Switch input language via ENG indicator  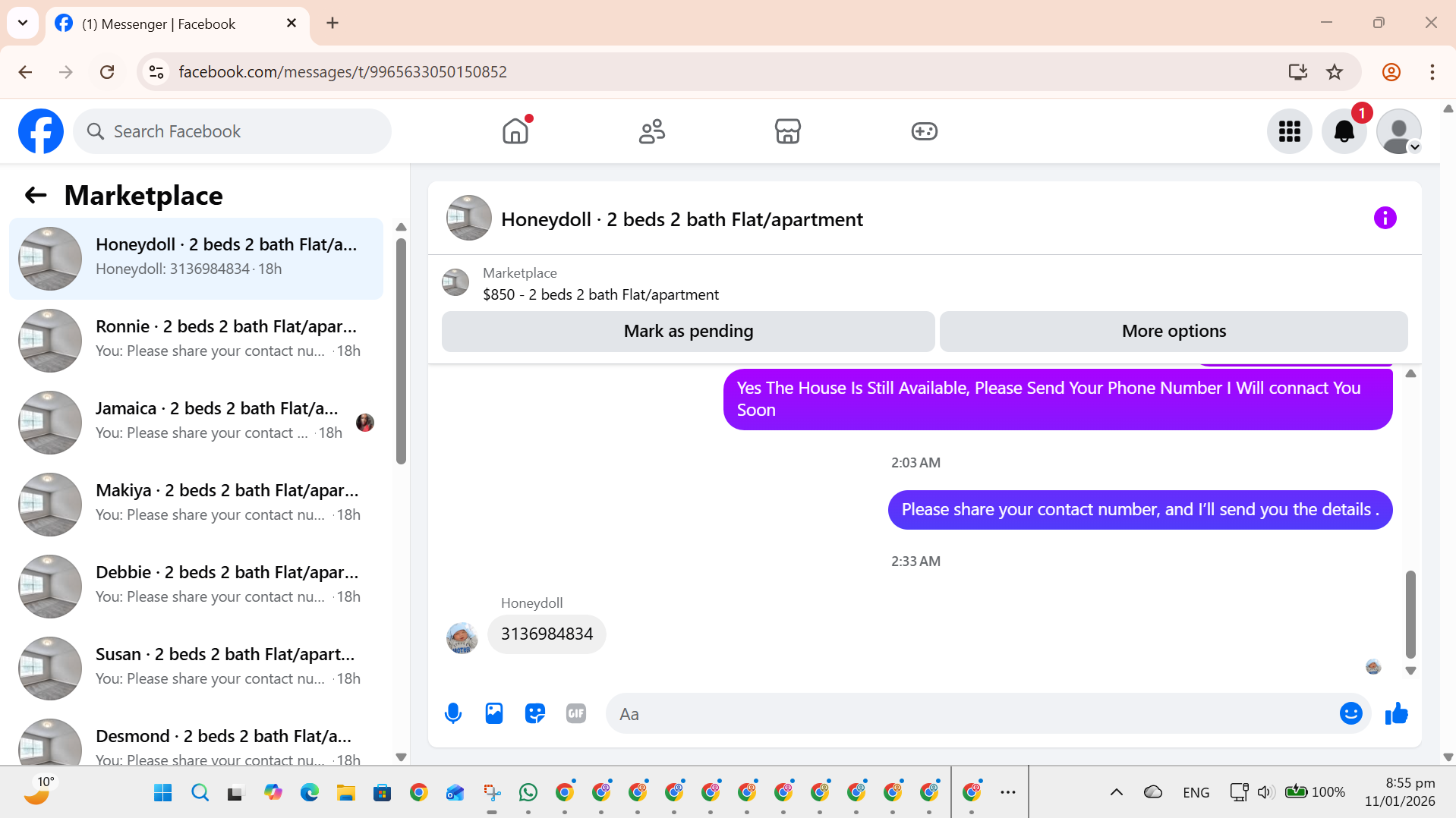coord(1196,792)
